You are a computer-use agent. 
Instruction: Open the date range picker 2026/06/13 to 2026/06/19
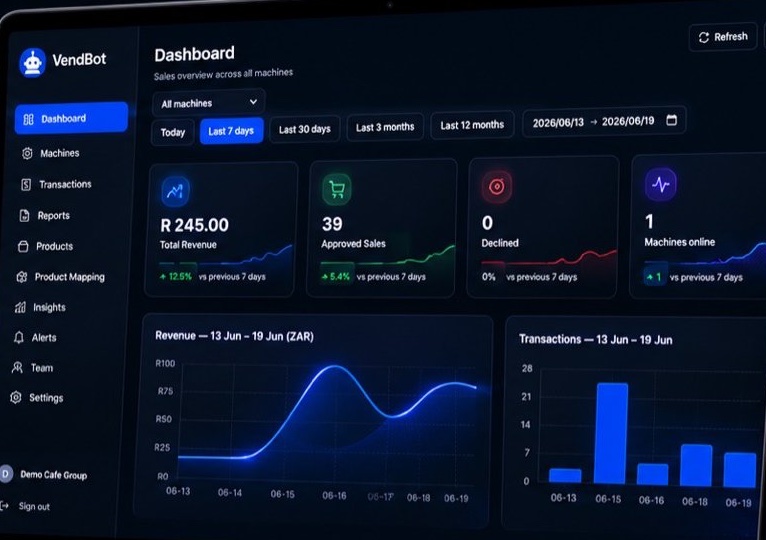604,122
